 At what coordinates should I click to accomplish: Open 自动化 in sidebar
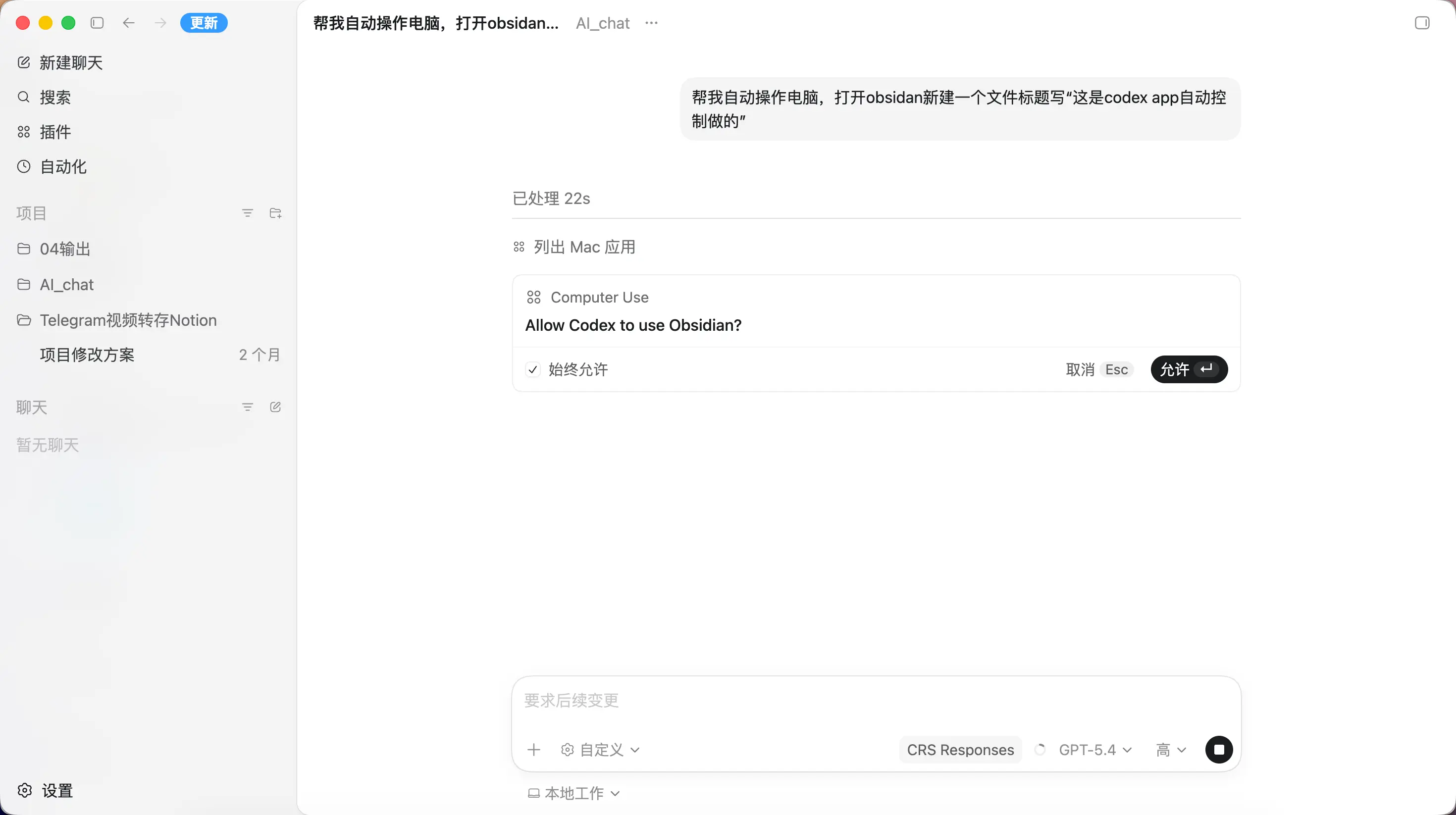point(63,167)
